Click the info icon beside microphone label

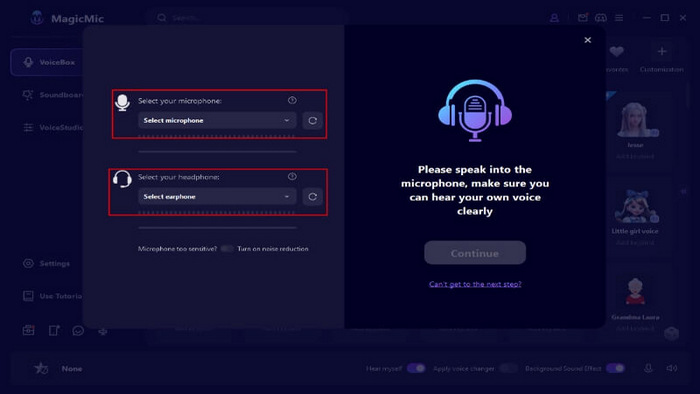(292, 100)
